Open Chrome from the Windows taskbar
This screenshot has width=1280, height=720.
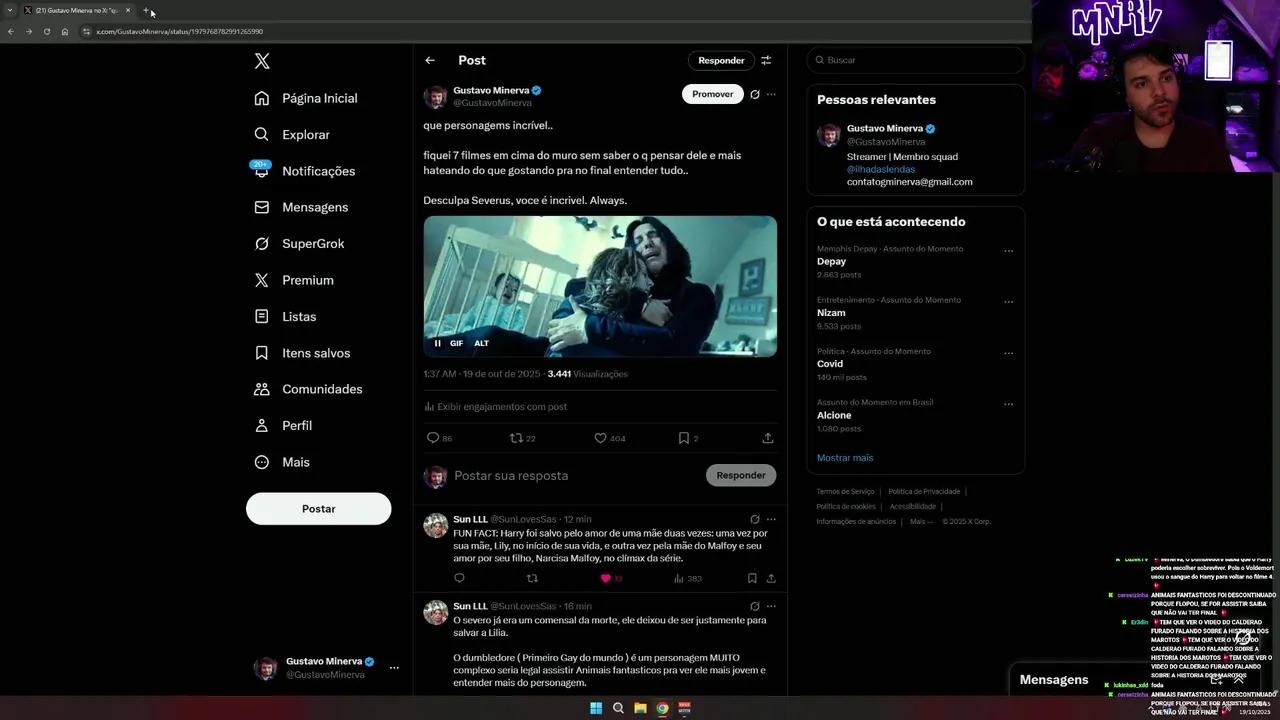click(x=662, y=708)
